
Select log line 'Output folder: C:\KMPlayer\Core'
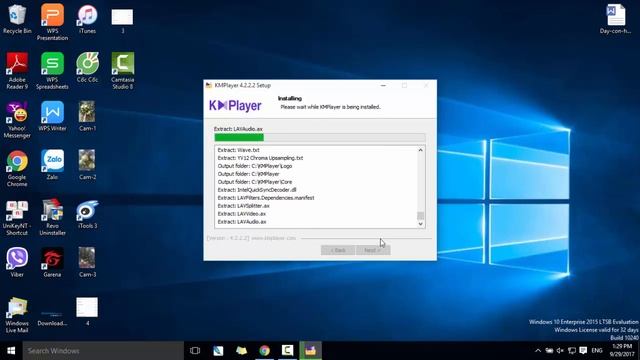click(255, 182)
